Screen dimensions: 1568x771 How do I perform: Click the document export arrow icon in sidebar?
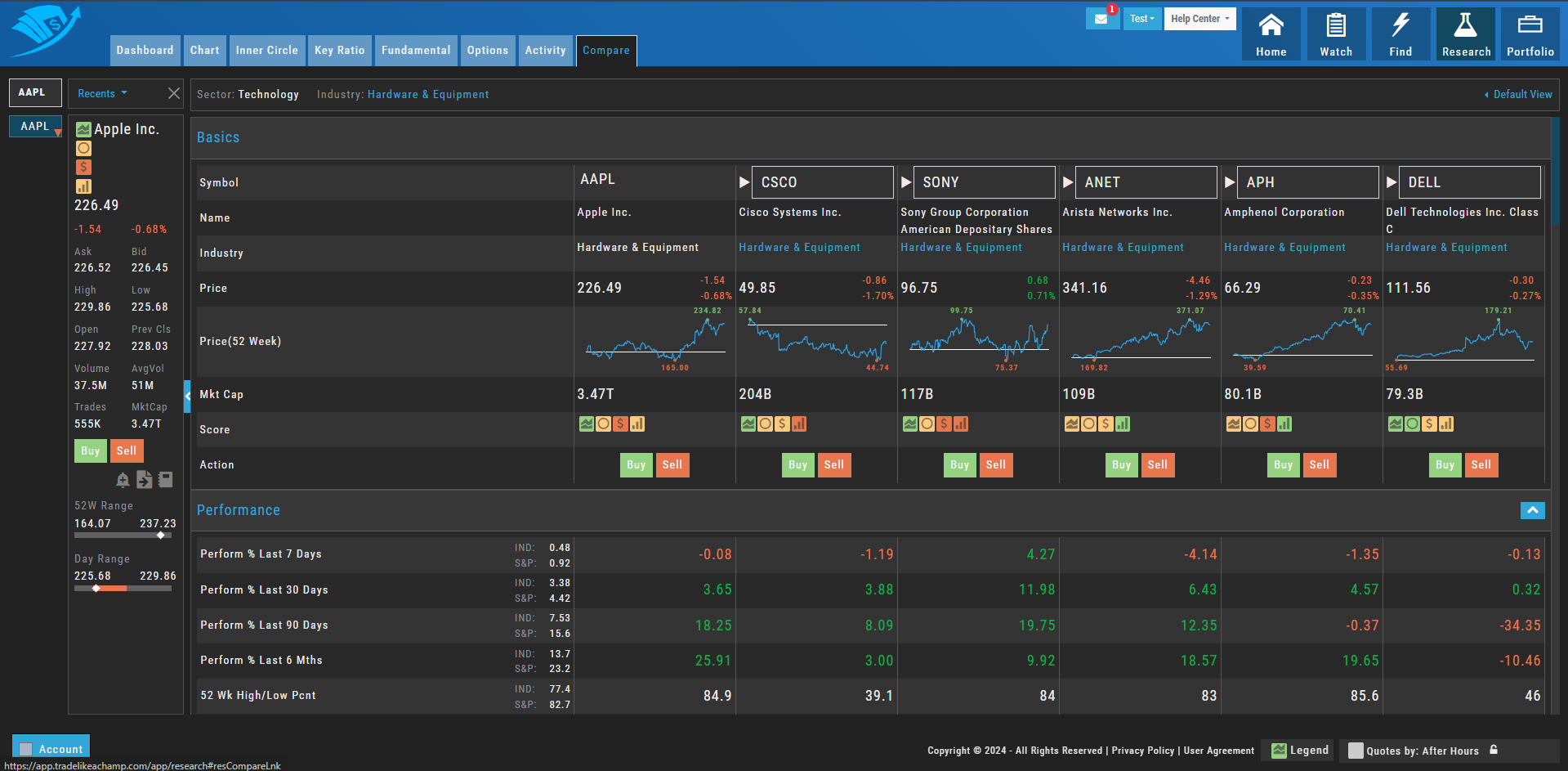coord(144,480)
